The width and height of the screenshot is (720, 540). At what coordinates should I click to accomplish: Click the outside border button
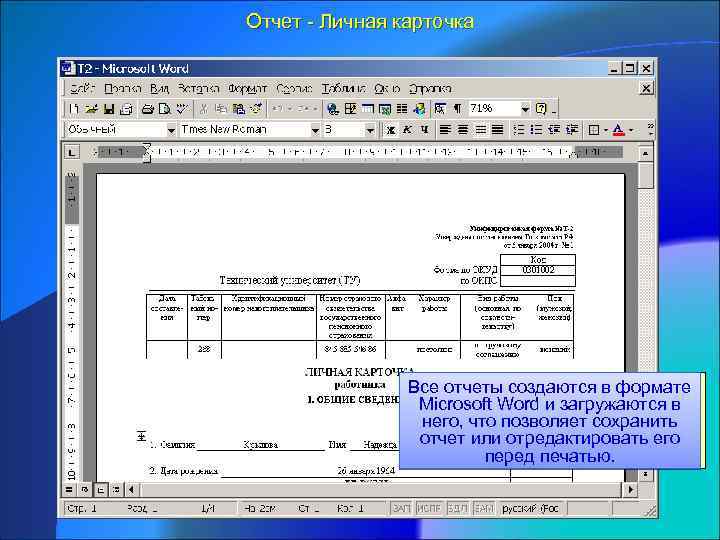click(593, 130)
